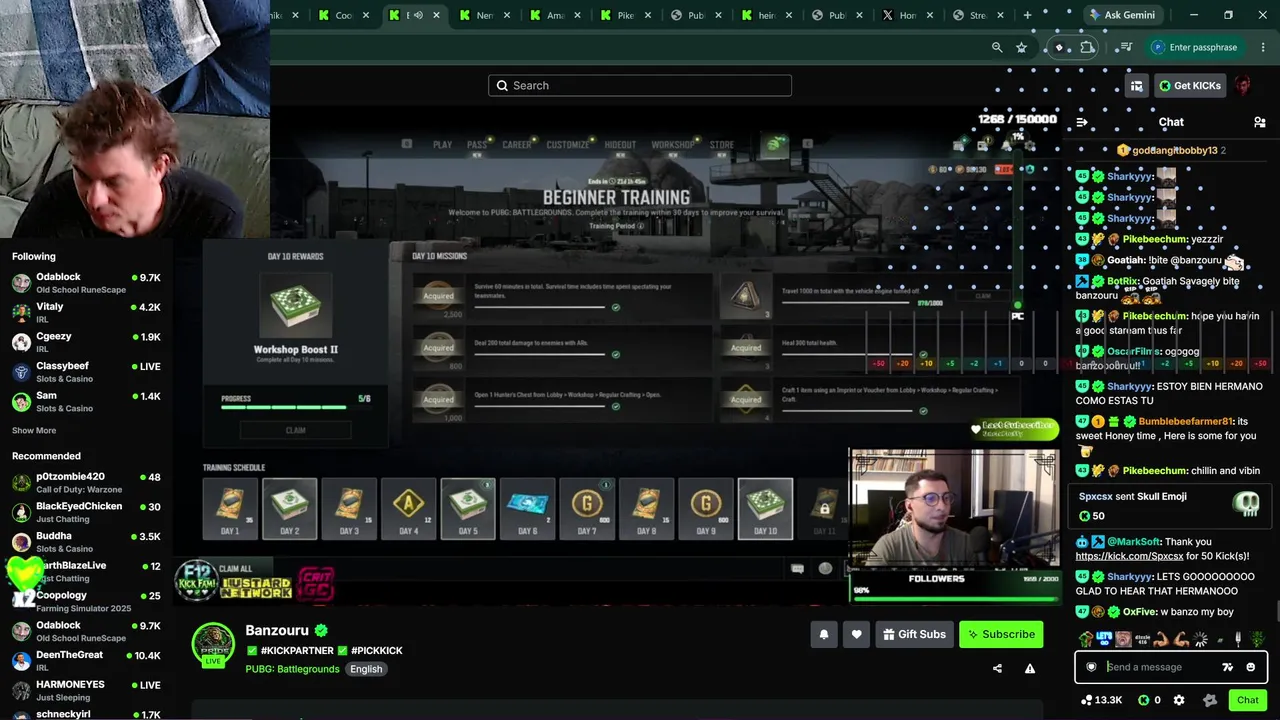Open chat settings gear icon
Screen dimensions: 1280x720
1179,700
